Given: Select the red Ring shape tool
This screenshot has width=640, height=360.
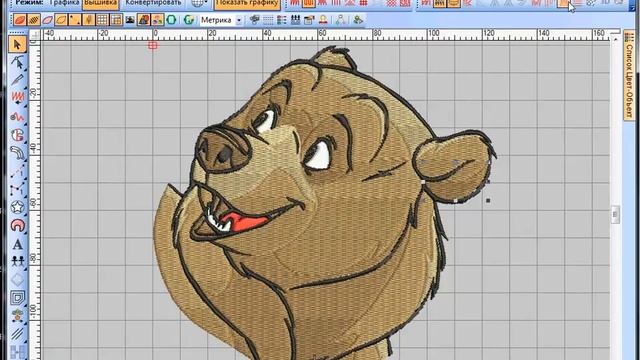Looking at the screenshot, I should click(x=17, y=225).
